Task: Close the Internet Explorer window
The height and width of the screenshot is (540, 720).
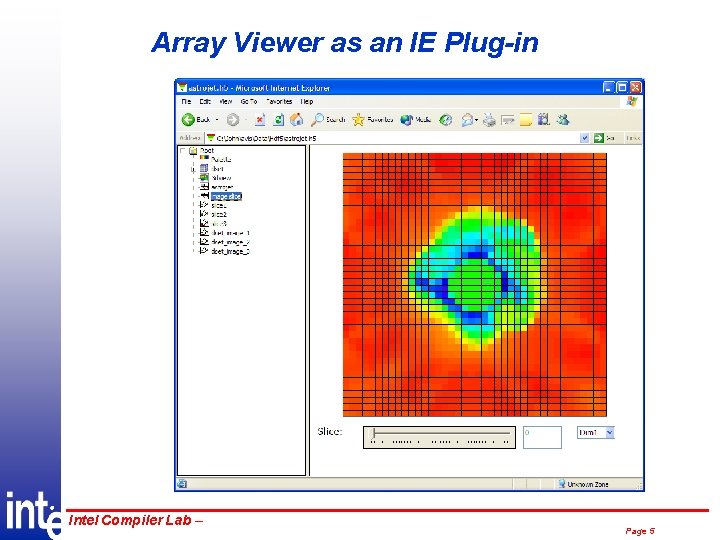Action: click(x=636, y=87)
